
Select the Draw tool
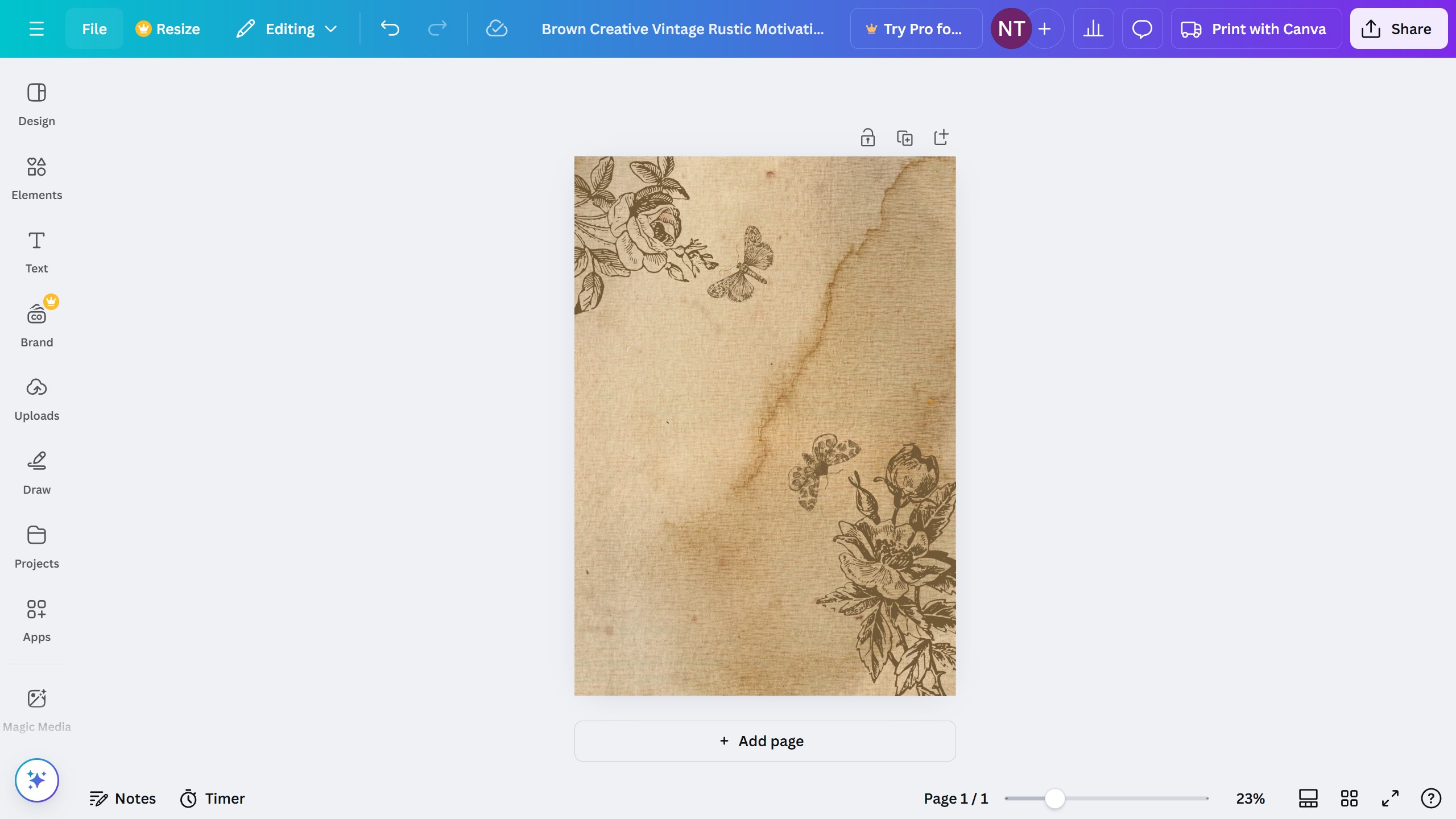(36, 472)
